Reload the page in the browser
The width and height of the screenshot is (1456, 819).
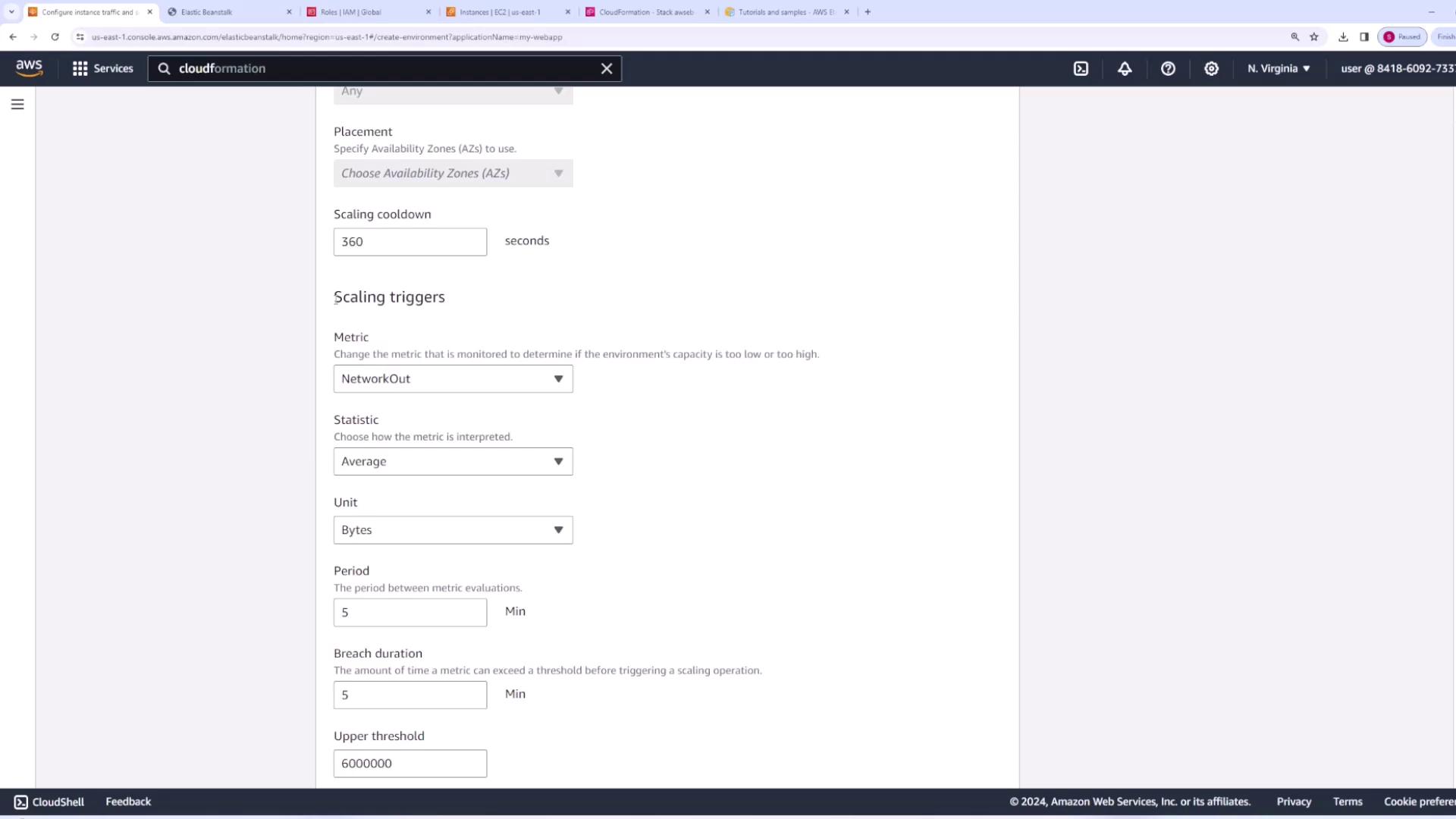point(55,36)
